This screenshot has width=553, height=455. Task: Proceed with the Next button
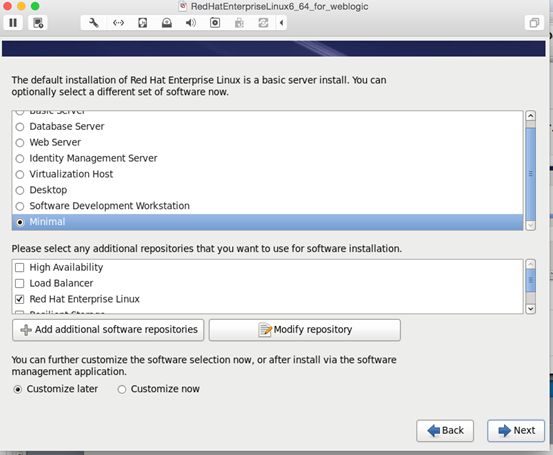516,431
